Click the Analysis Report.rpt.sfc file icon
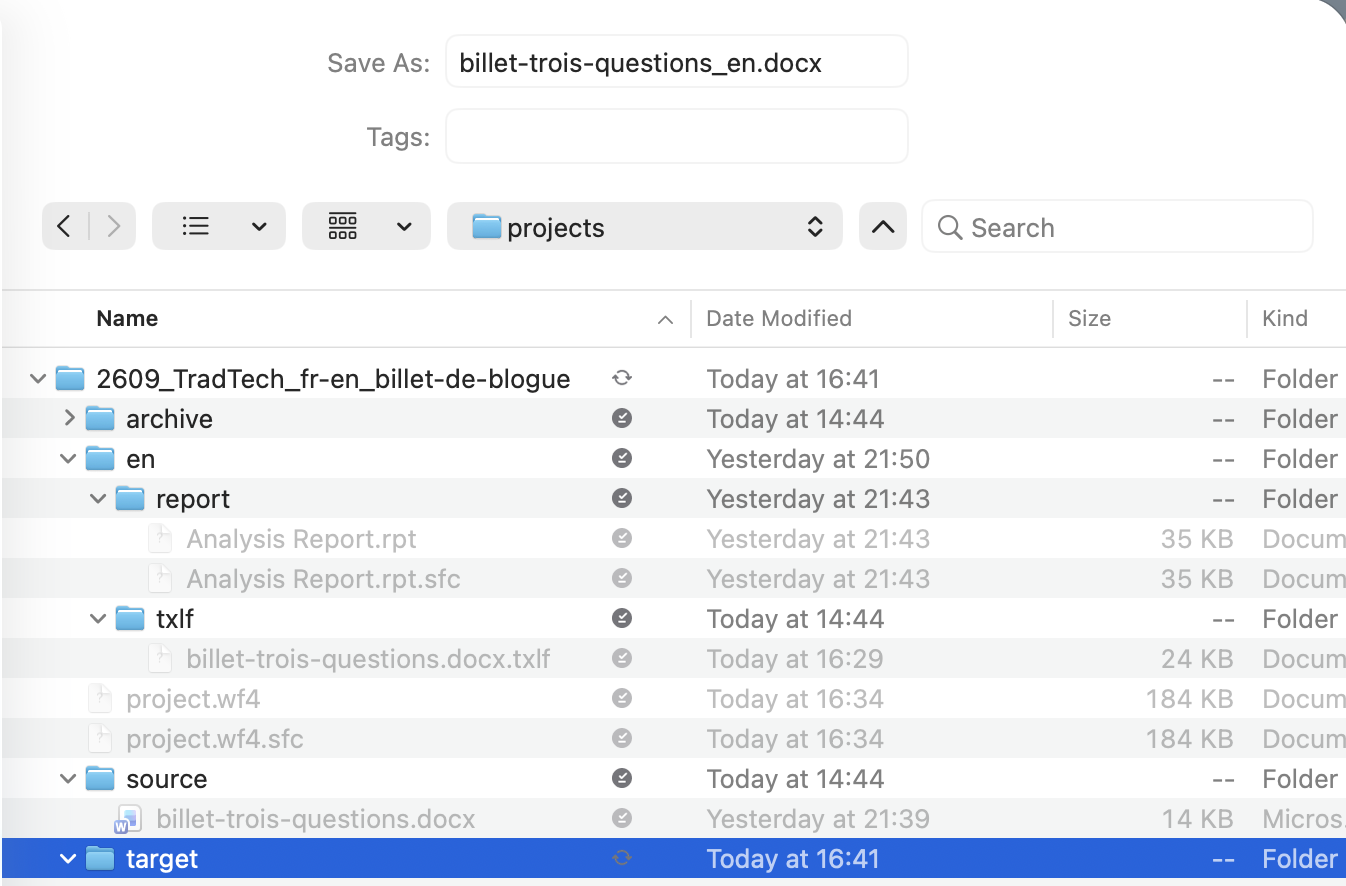1346x886 pixels. coord(160,579)
